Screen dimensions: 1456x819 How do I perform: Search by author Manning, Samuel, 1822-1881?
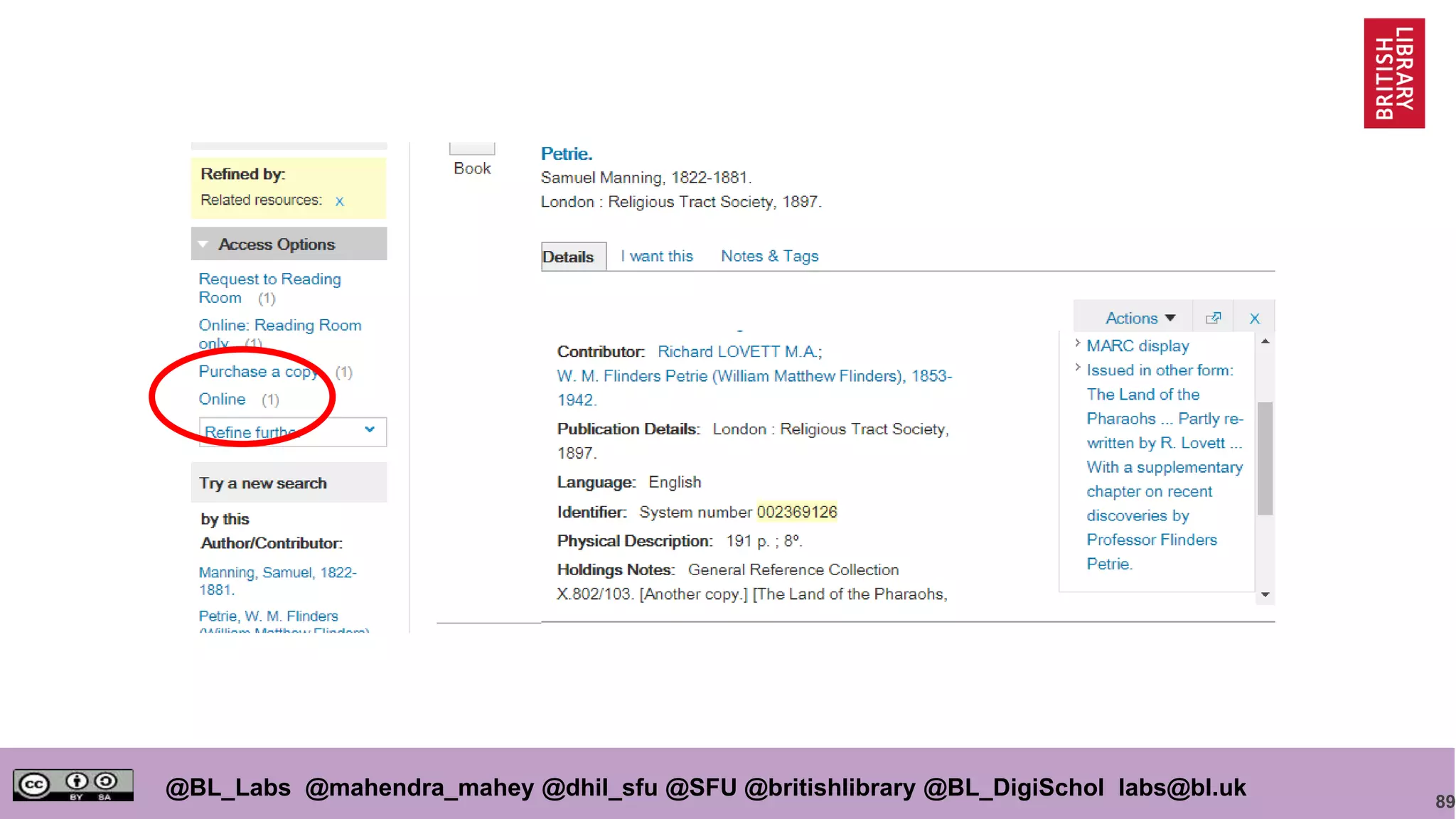[277, 581]
